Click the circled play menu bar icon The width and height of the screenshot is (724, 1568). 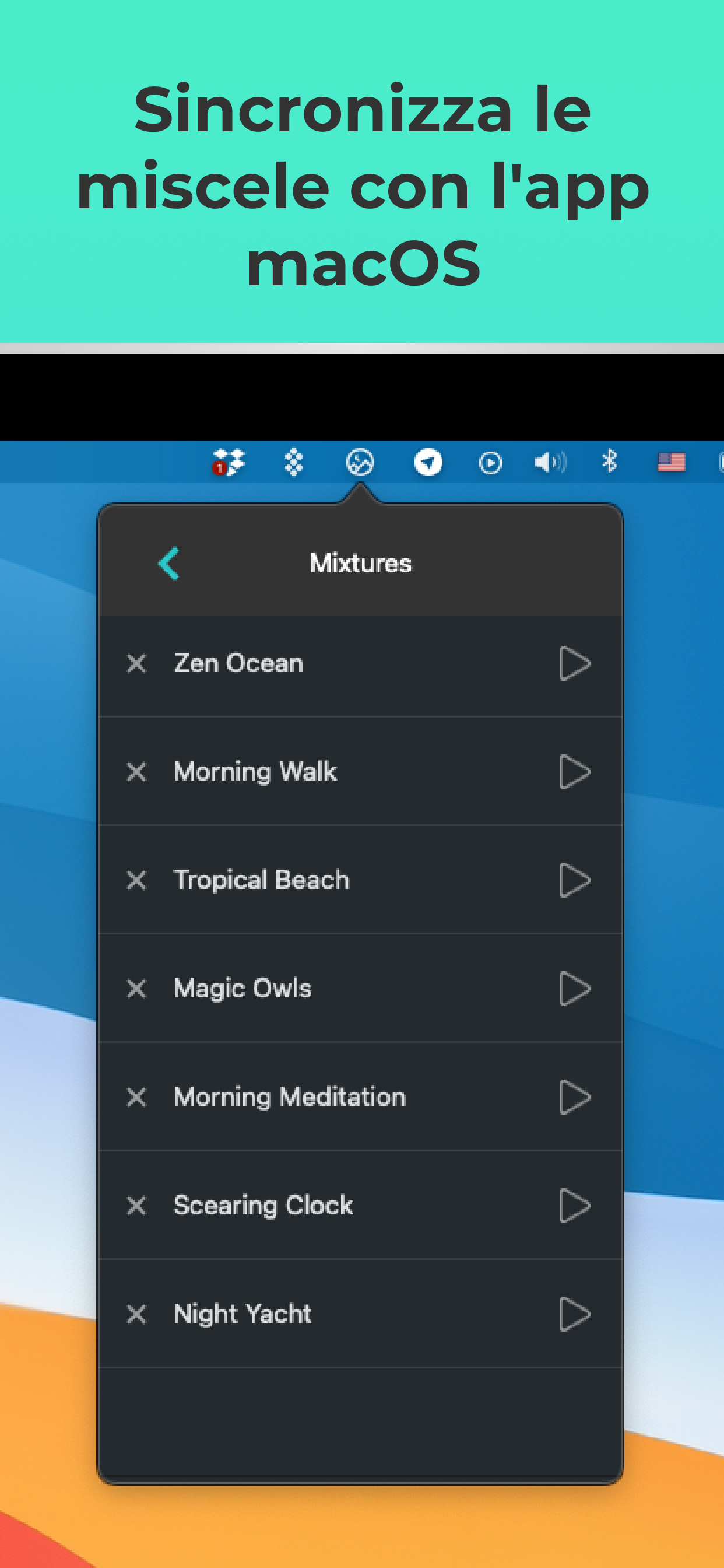(x=490, y=463)
